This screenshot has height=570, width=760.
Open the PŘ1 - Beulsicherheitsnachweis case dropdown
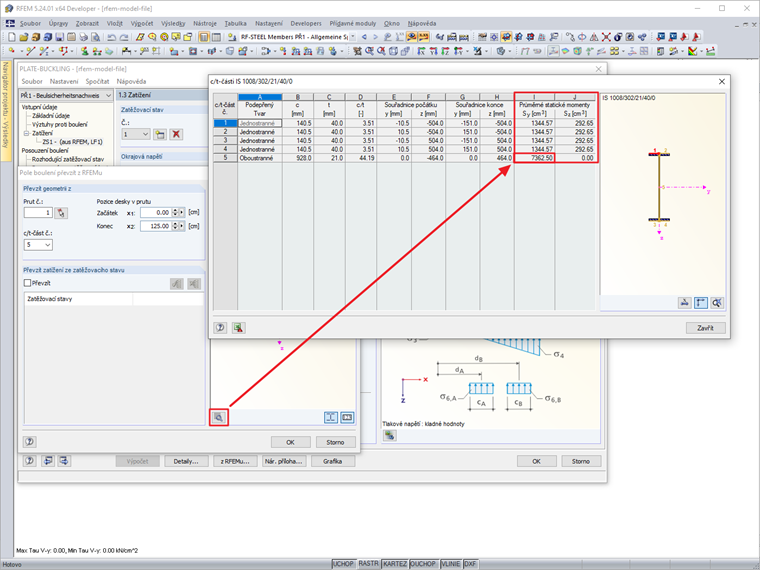point(108,95)
